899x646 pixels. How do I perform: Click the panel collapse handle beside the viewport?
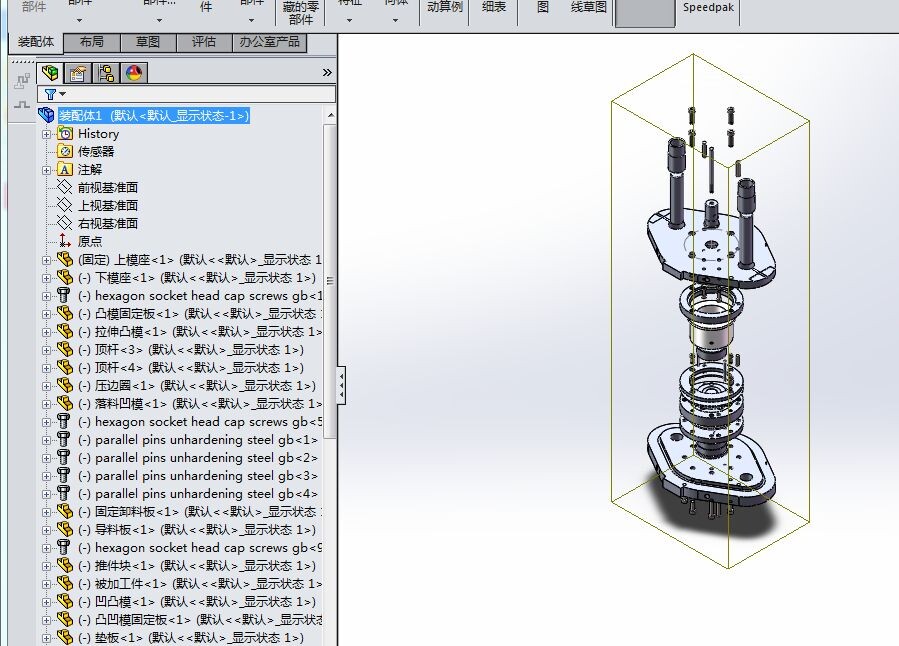(x=341, y=385)
